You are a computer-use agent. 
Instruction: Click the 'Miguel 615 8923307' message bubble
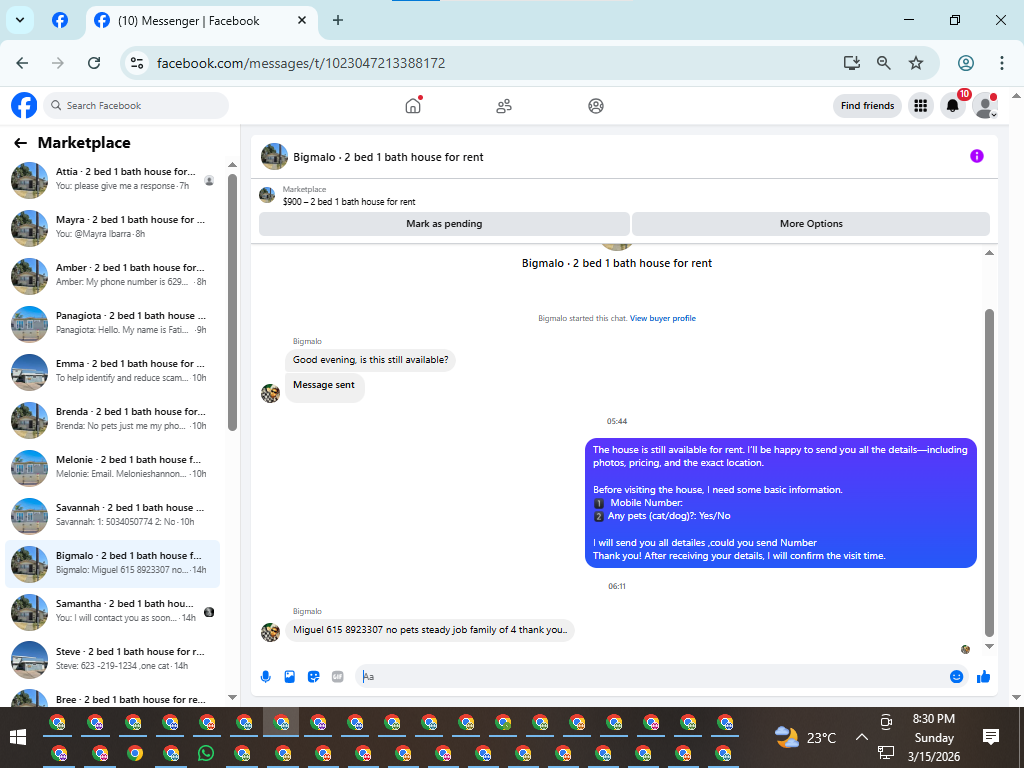pos(430,630)
